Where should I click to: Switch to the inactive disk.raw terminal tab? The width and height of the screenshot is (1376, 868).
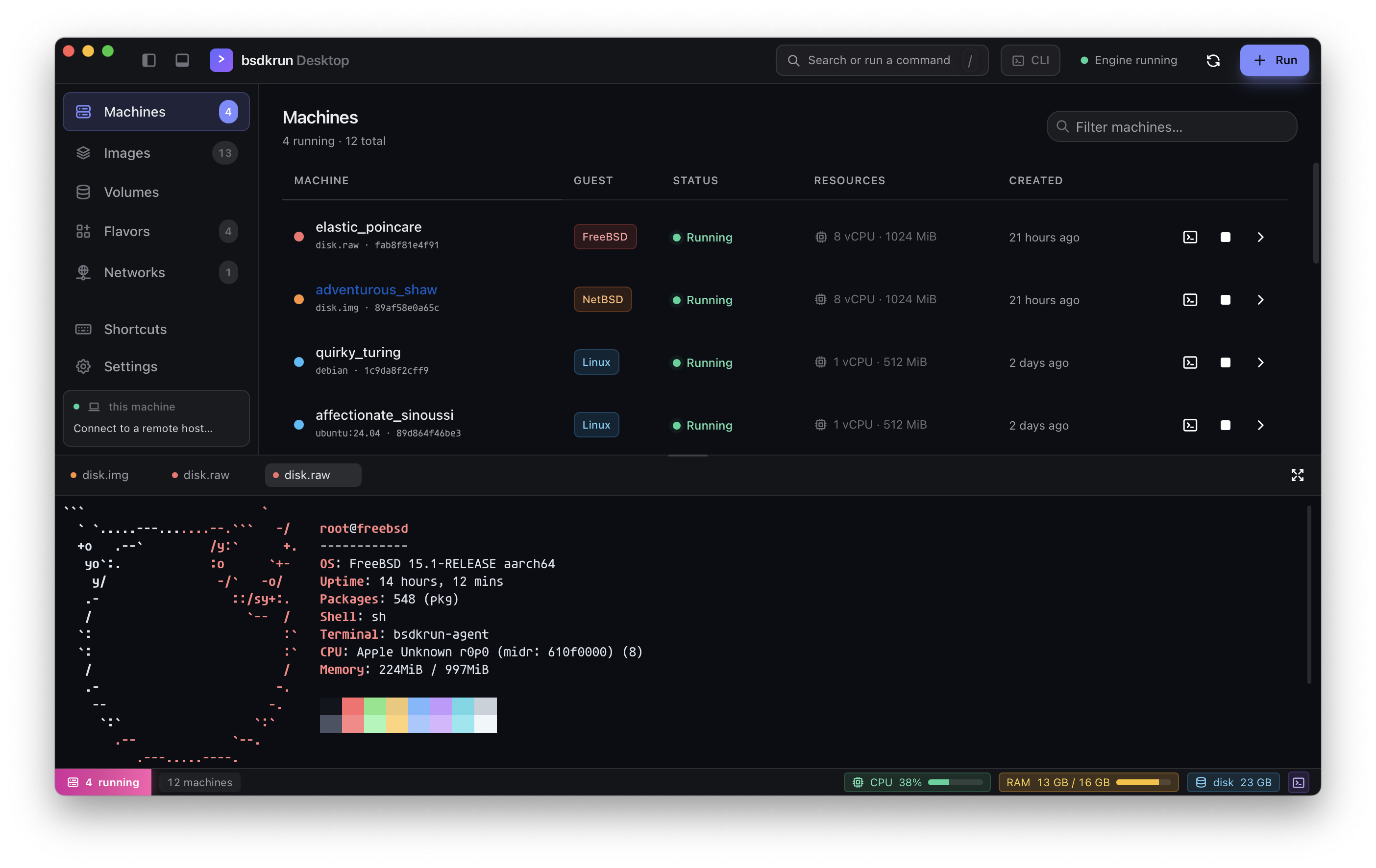[200, 475]
